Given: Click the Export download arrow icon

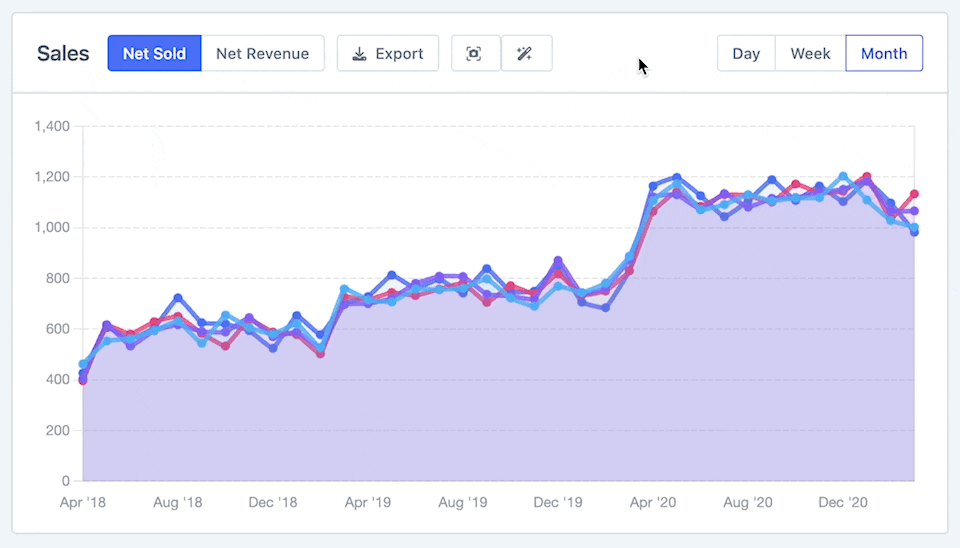Looking at the screenshot, I should (x=359, y=54).
